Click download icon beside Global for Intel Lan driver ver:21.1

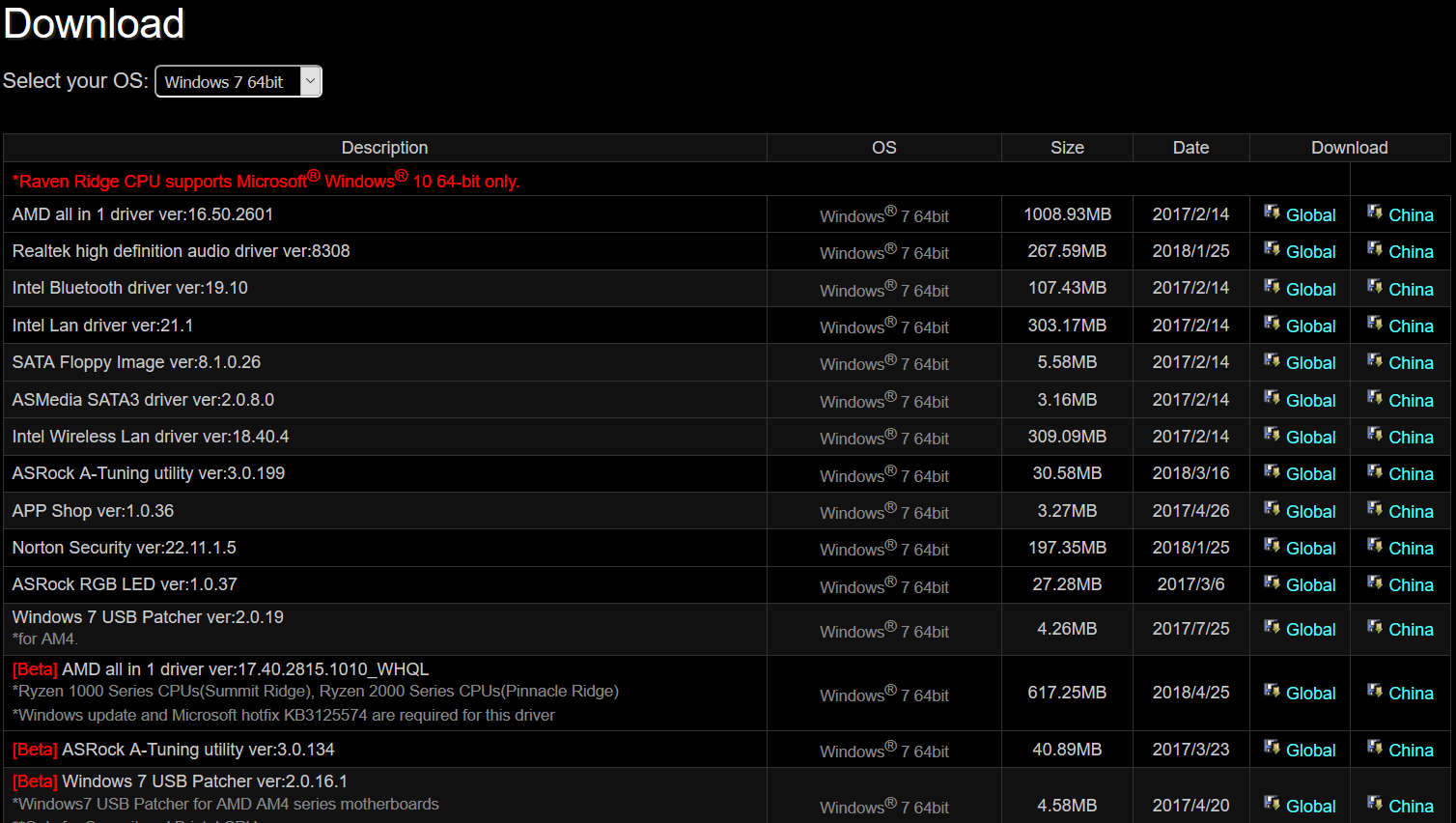point(1272,324)
